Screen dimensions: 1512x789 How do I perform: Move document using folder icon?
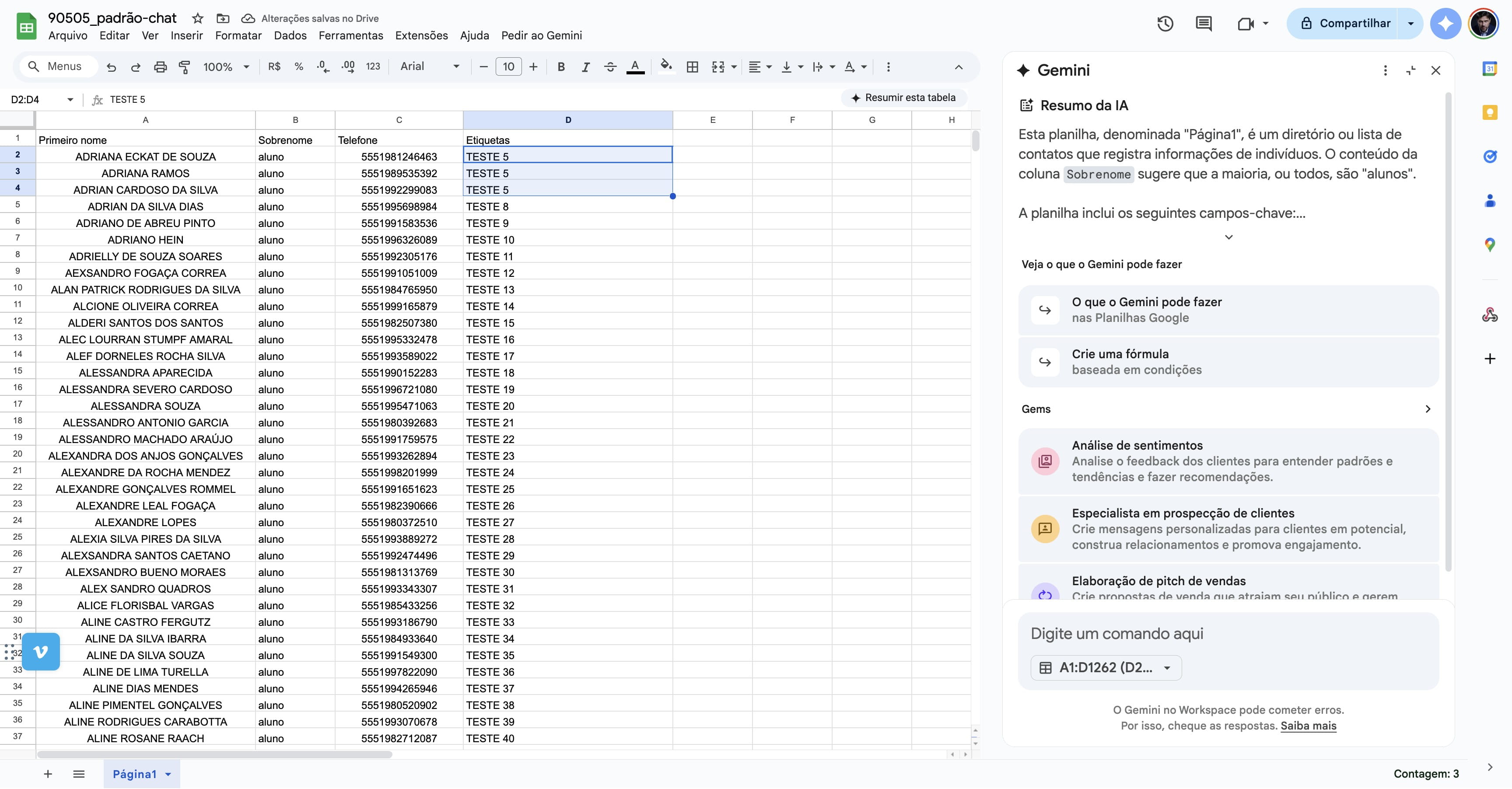pyautogui.click(x=222, y=18)
